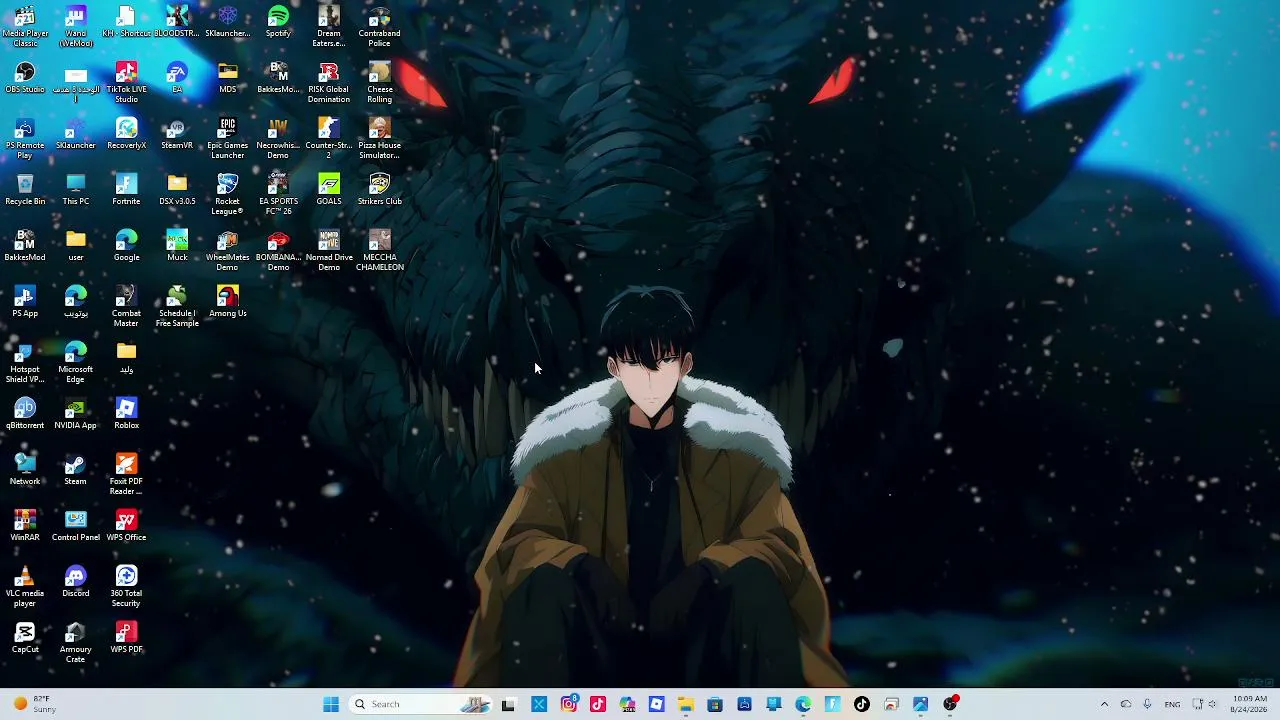This screenshot has width=1280, height=720.
Task: Click the MECCHA CHAMELEON game icon
Action: pos(380,251)
